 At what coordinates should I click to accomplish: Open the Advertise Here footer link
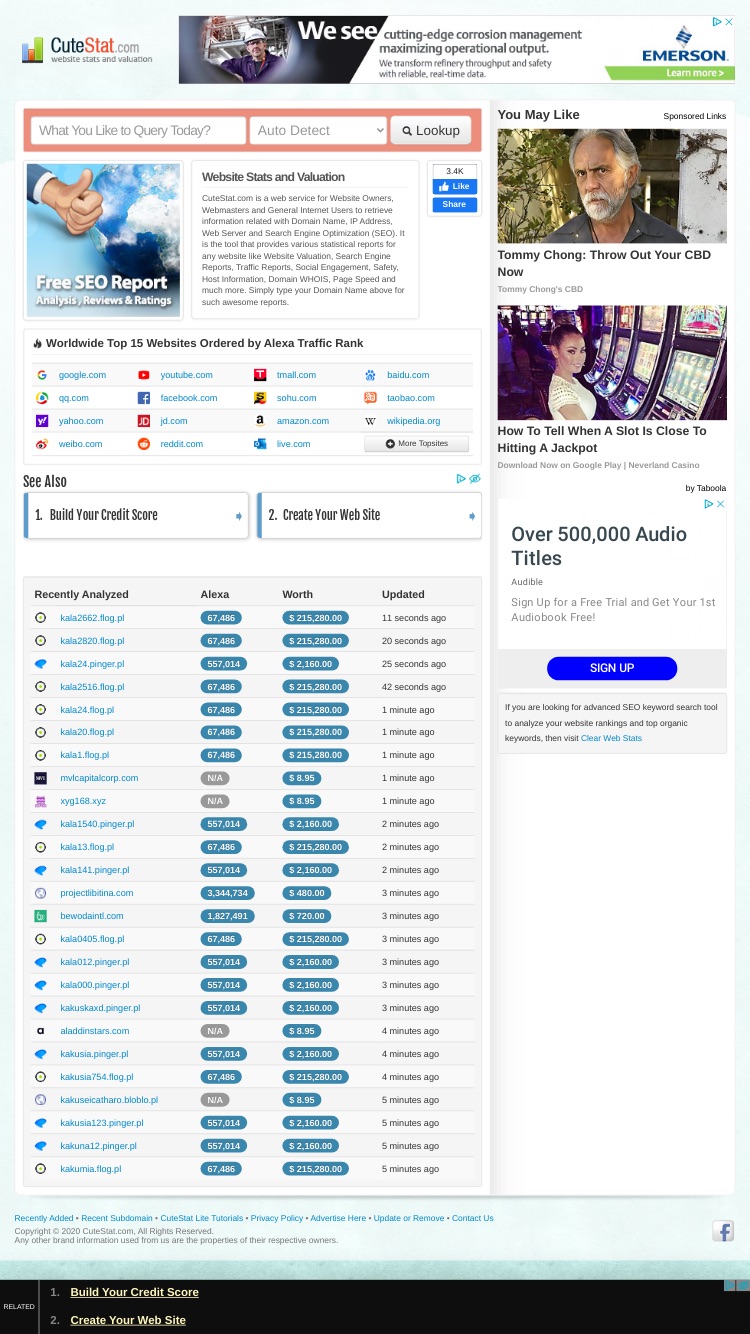(338, 1218)
